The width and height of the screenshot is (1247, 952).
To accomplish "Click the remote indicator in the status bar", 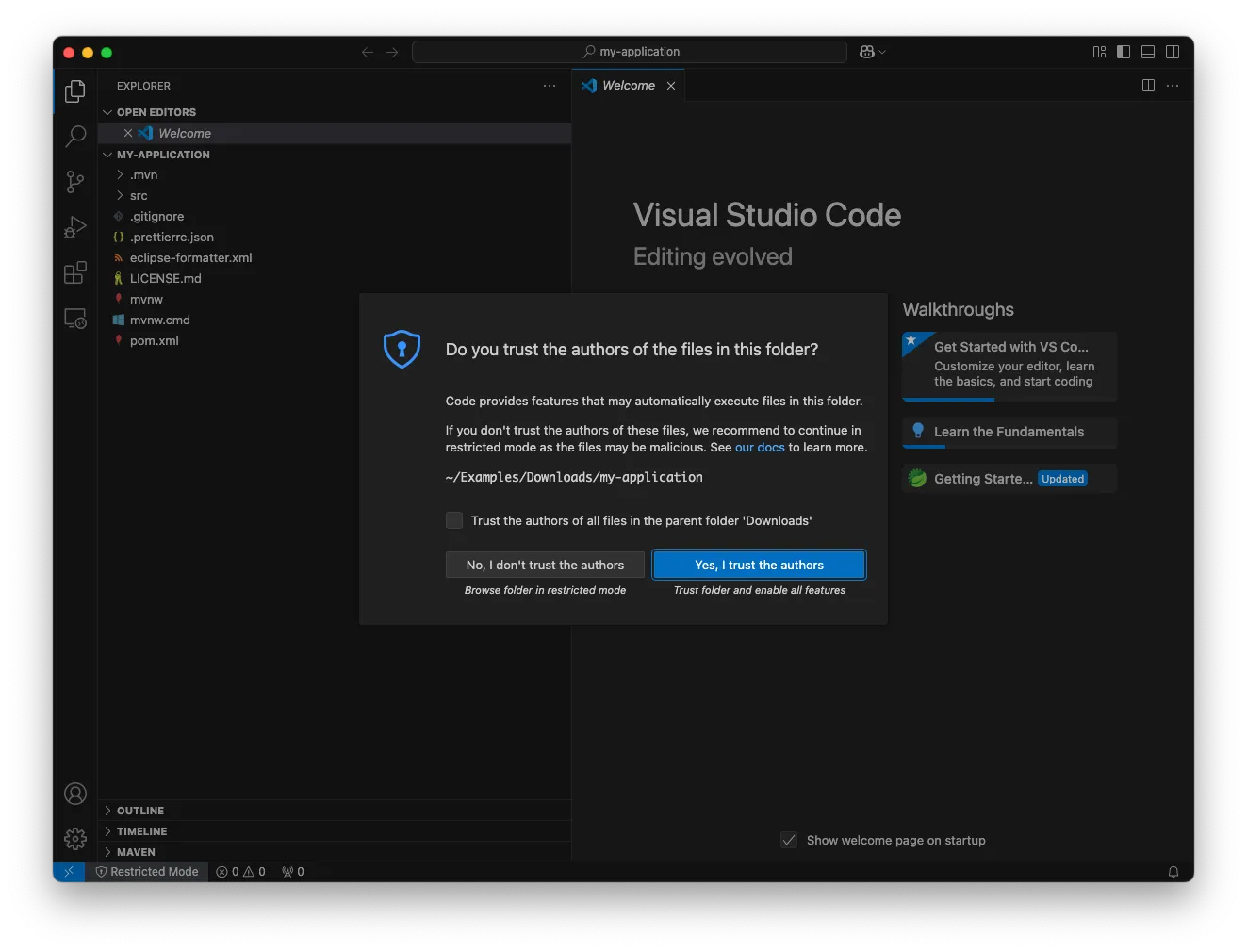I will point(68,871).
